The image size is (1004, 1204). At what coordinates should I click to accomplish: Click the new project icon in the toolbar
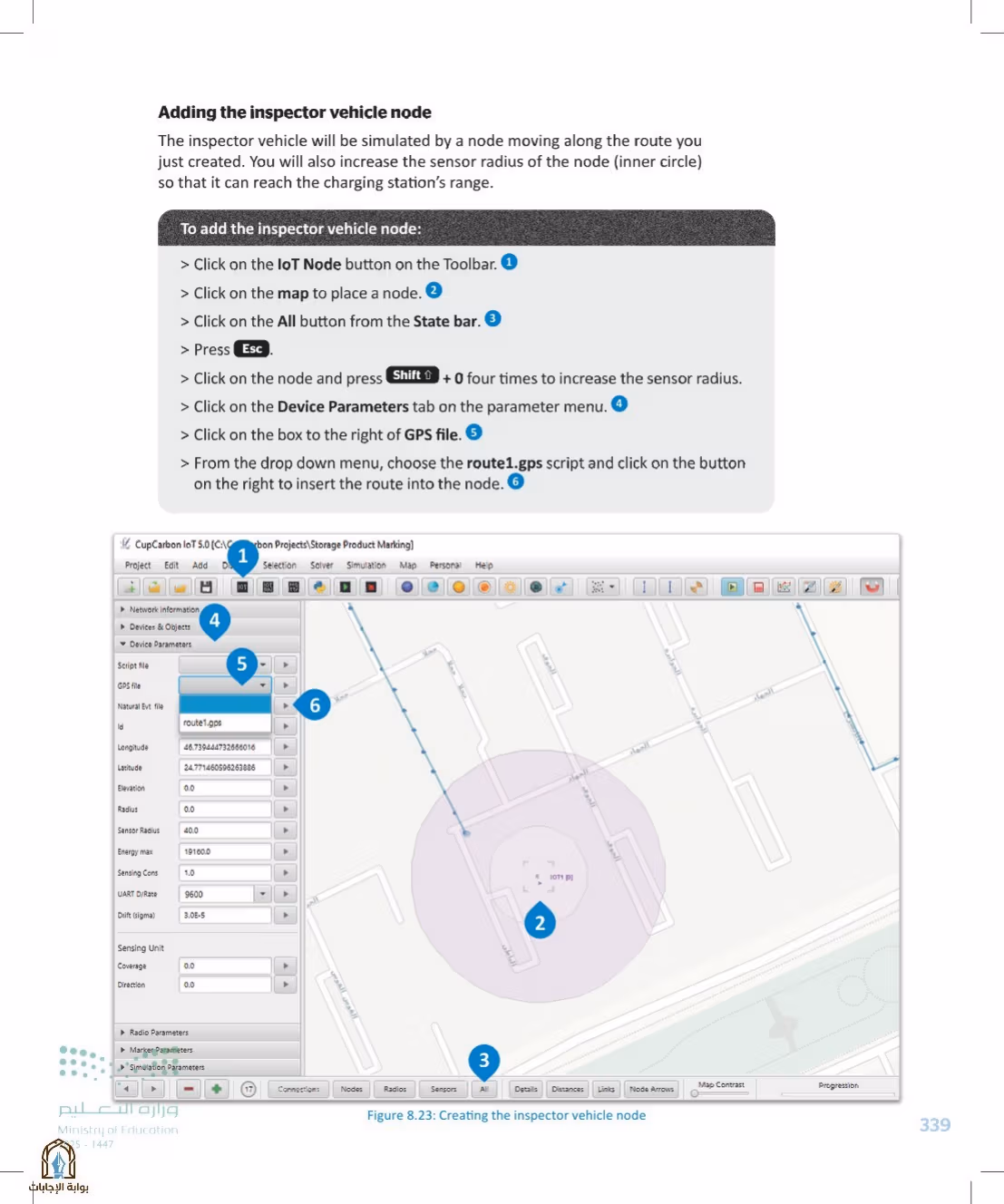(x=130, y=587)
